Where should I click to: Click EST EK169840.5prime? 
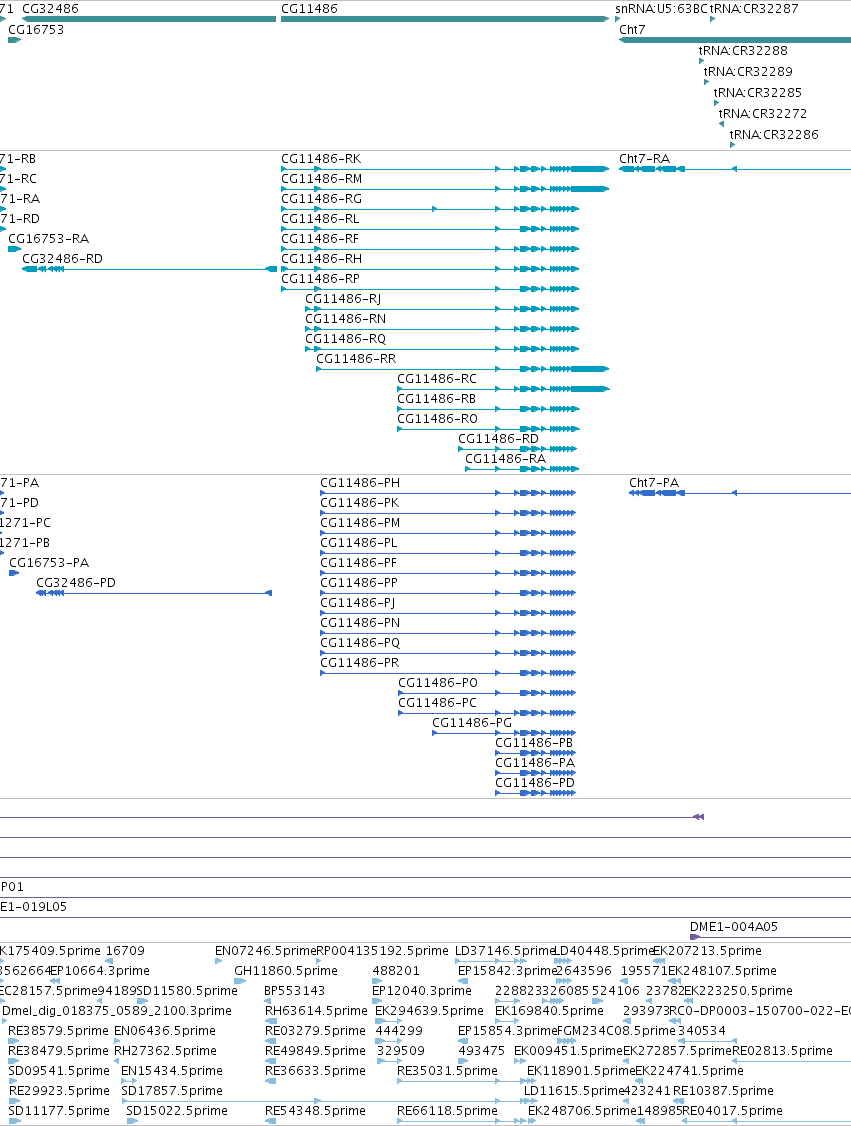[549, 1010]
